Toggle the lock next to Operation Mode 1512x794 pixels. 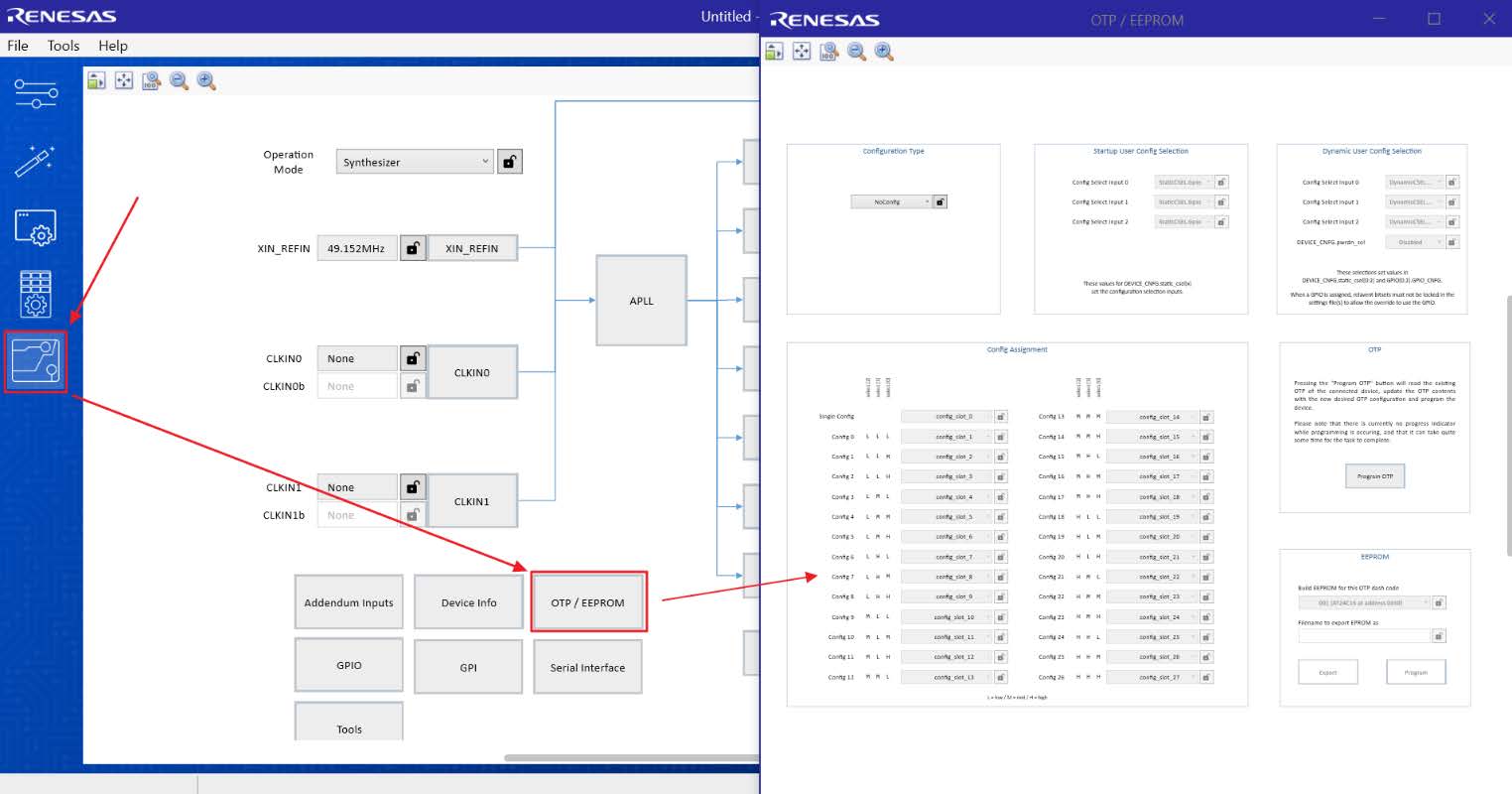(x=509, y=162)
